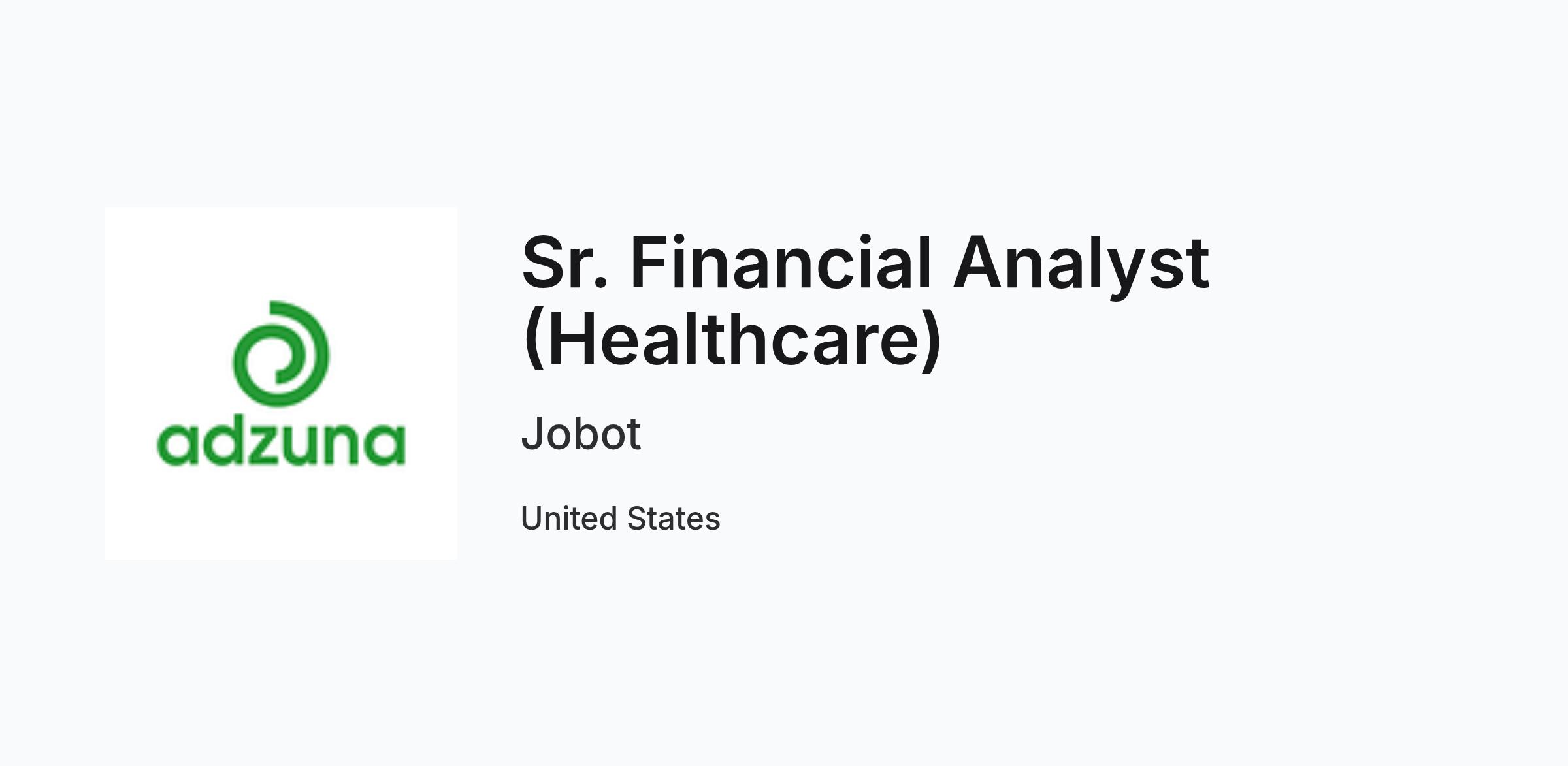Select the United States location text
This screenshot has height=766, width=1568.
click(x=620, y=519)
